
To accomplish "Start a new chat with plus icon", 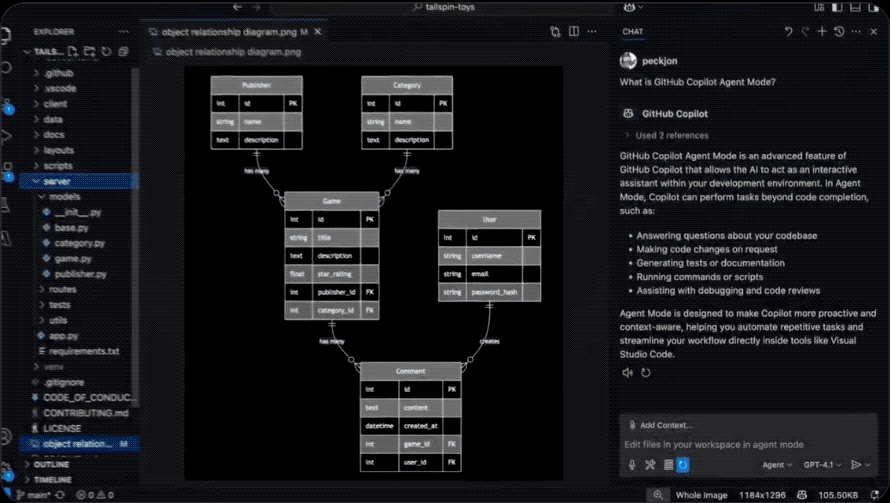I will pyautogui.click(x=821, y=32).
